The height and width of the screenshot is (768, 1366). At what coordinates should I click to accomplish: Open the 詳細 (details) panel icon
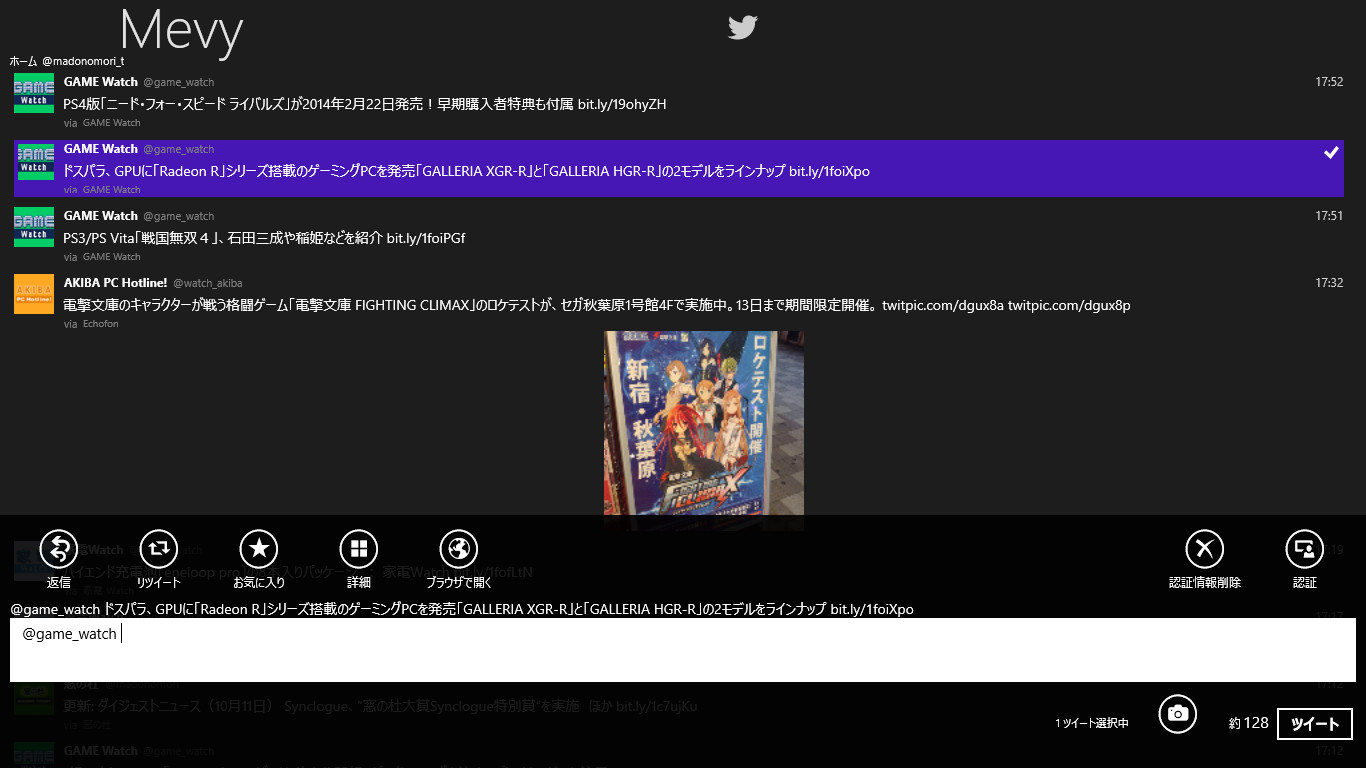coord(358,548)
